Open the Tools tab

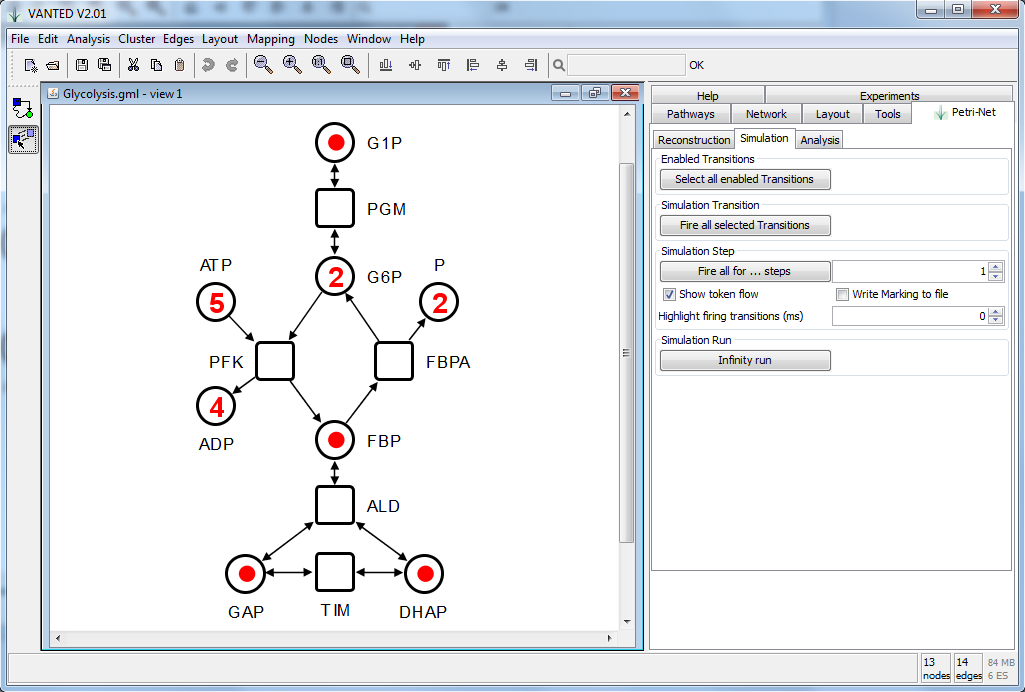pyautogui.click(x=888, y=114)
